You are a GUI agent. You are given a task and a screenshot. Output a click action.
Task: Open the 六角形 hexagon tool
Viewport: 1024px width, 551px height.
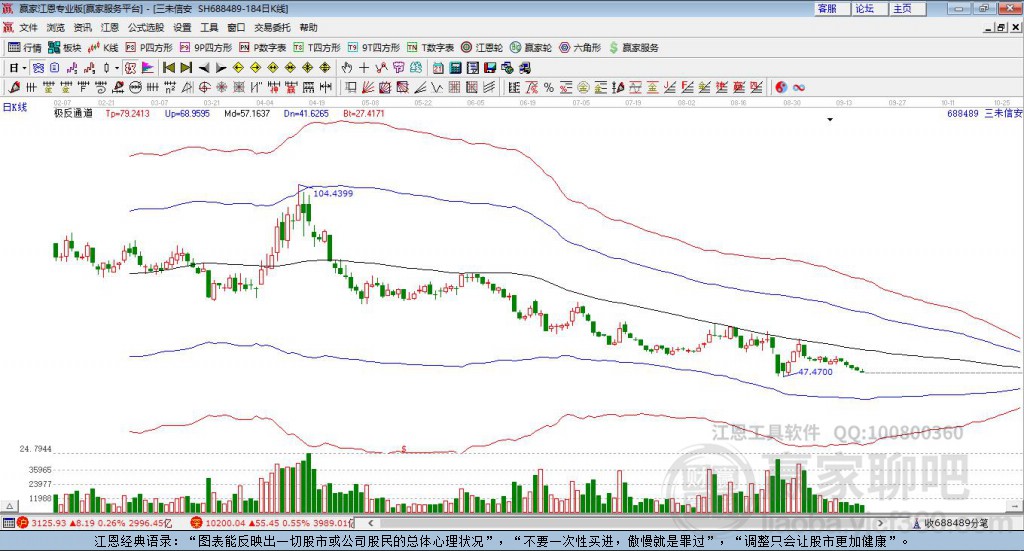[x=580, y=48]
